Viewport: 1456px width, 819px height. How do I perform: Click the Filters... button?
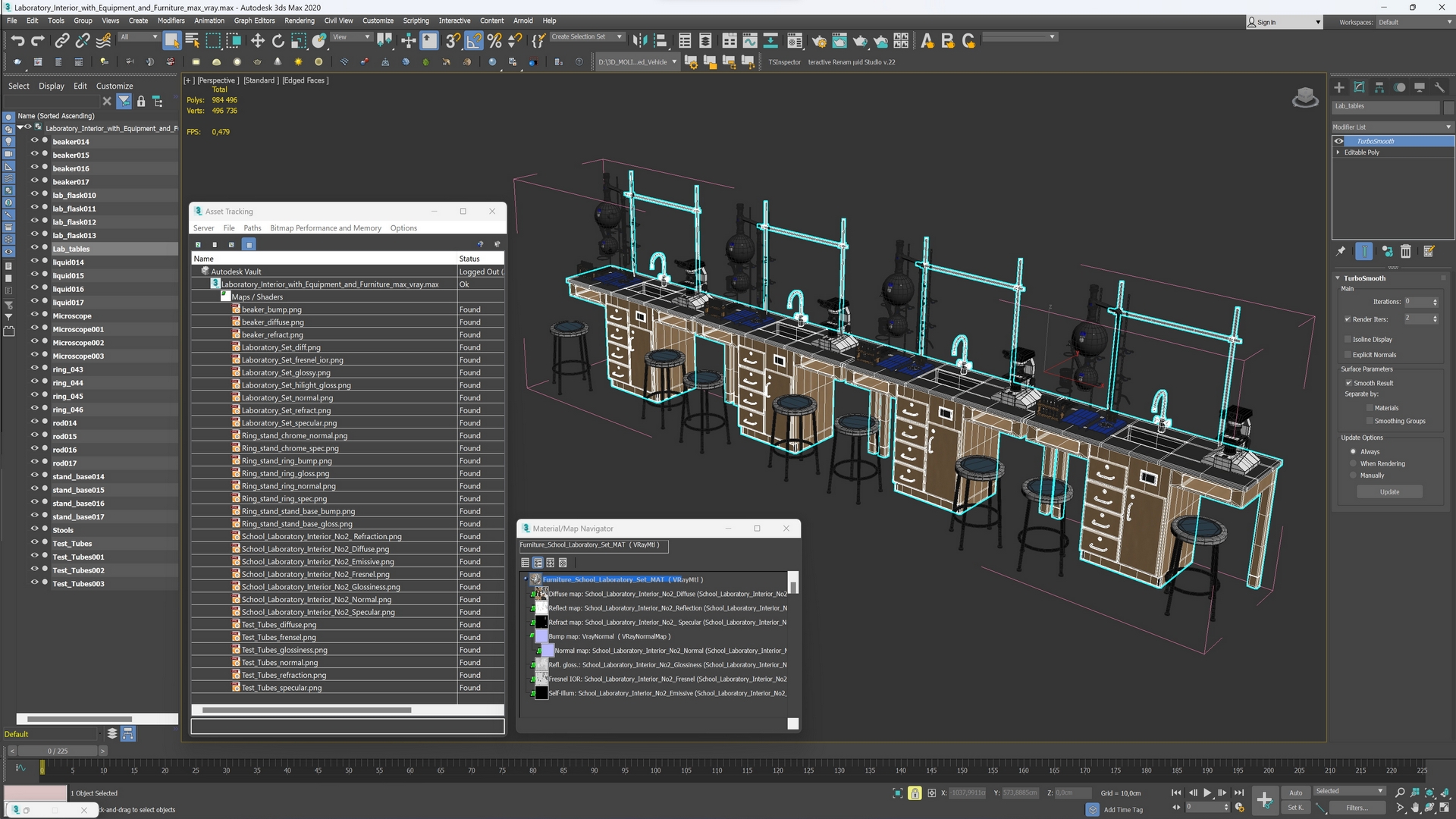coord(1357,808)
